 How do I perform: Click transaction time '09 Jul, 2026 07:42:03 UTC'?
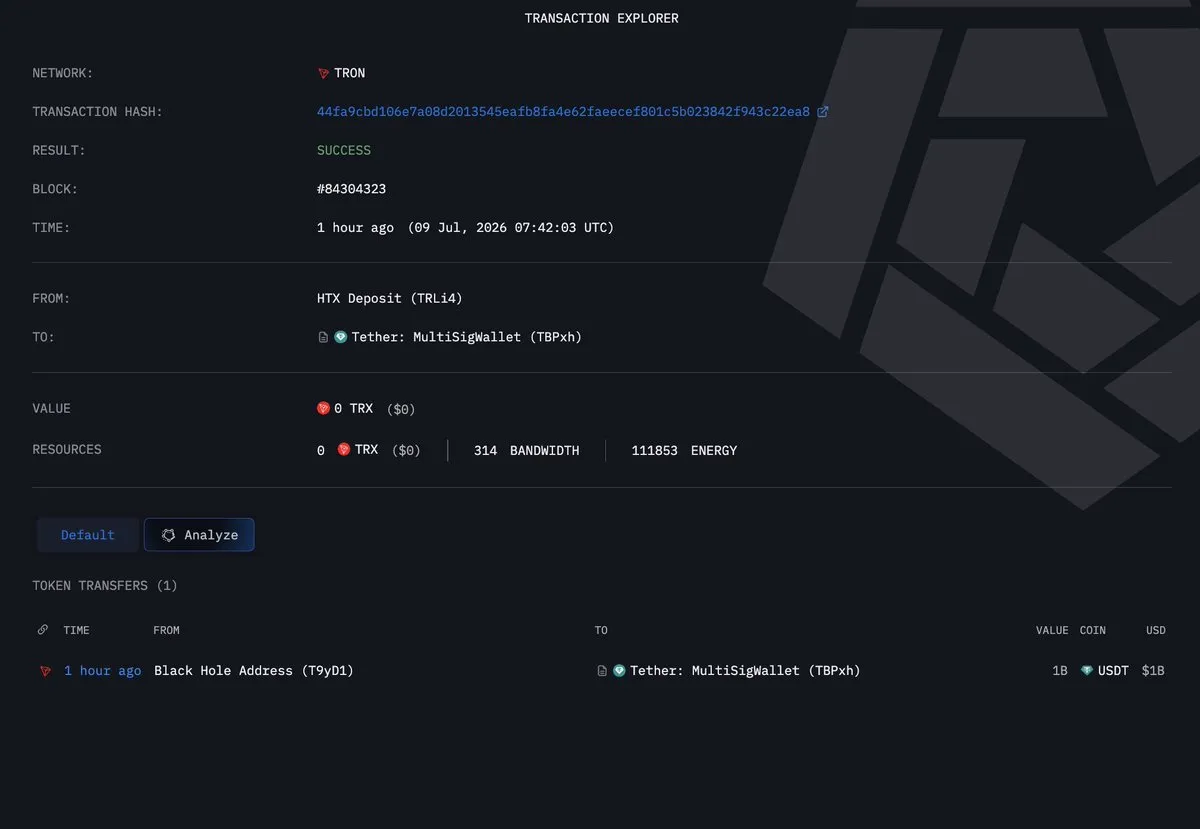(511, 228)
